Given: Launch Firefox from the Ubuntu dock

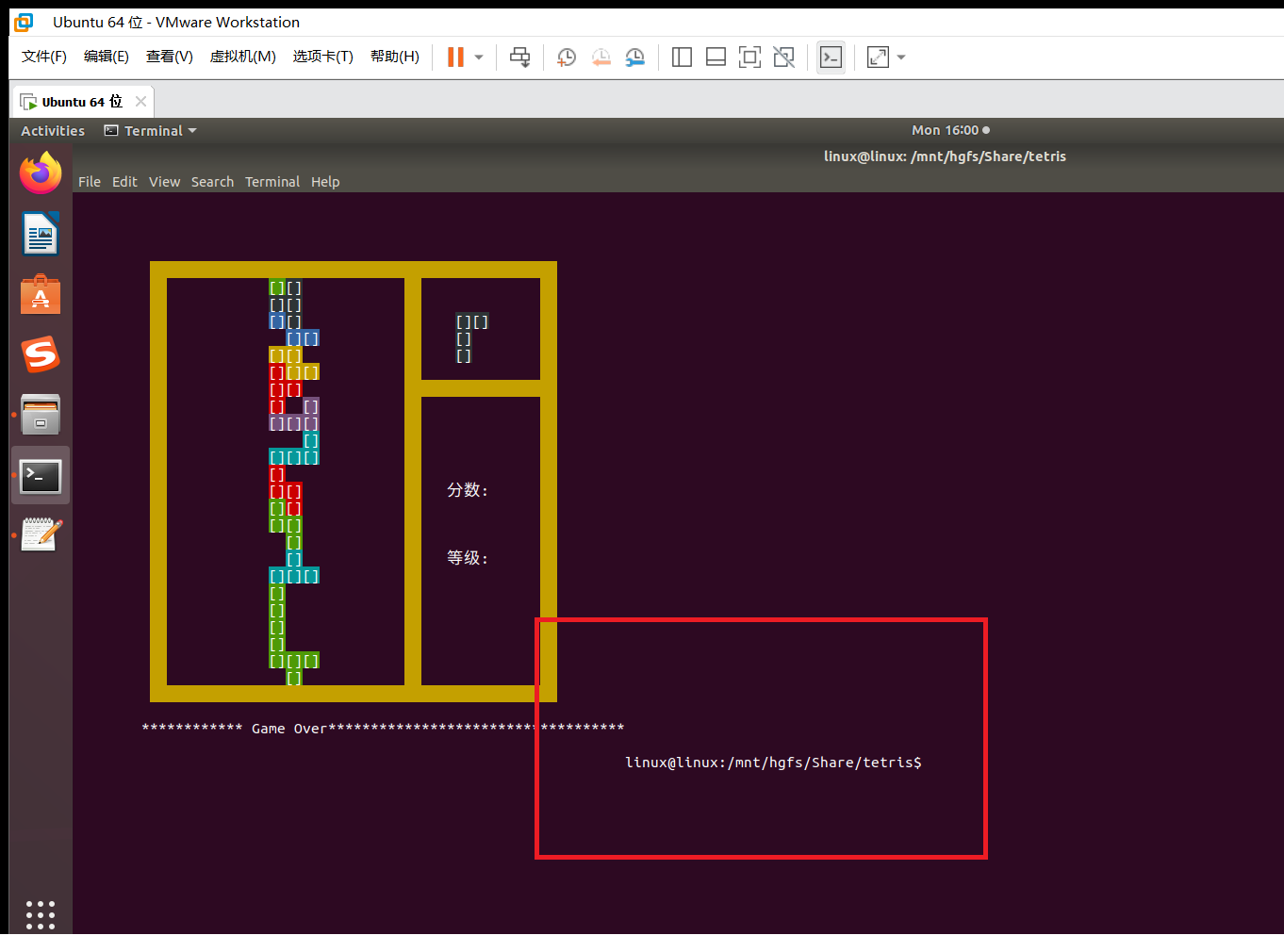Looking at the screenshot, I should [x=41, y=173].
